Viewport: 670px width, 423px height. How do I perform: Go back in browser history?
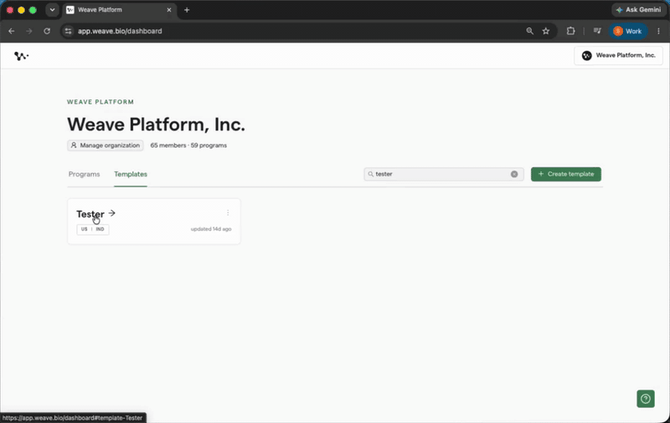pos(12,31)
